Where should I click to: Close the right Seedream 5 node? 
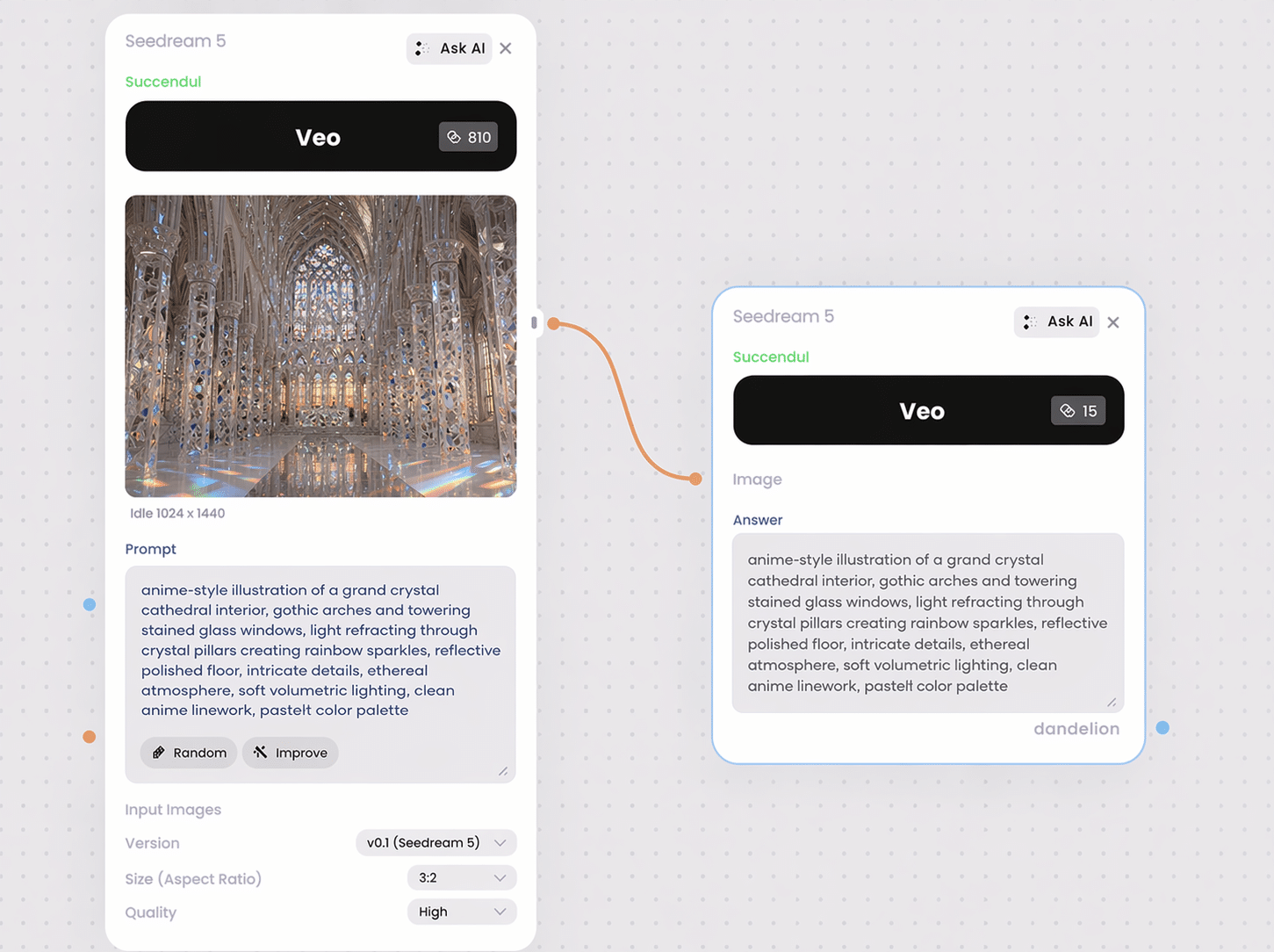(x=1113, y=322)
